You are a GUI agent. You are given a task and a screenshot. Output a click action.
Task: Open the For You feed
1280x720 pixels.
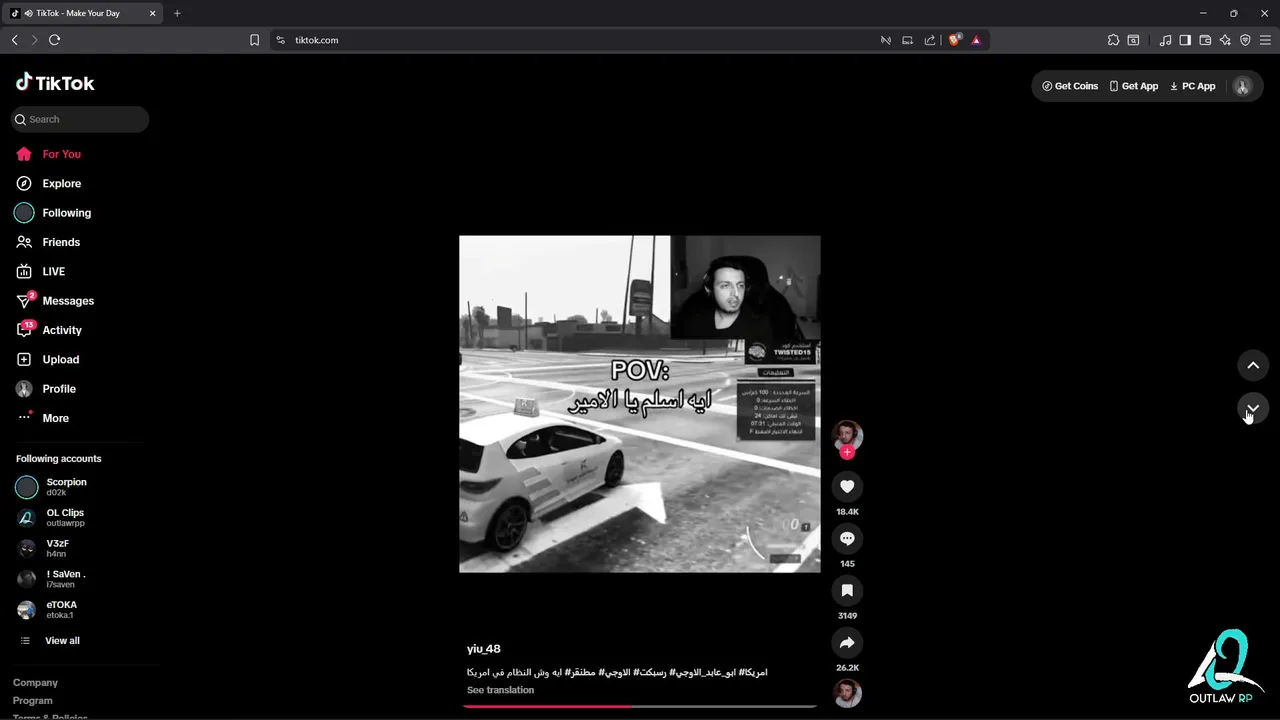61,154
